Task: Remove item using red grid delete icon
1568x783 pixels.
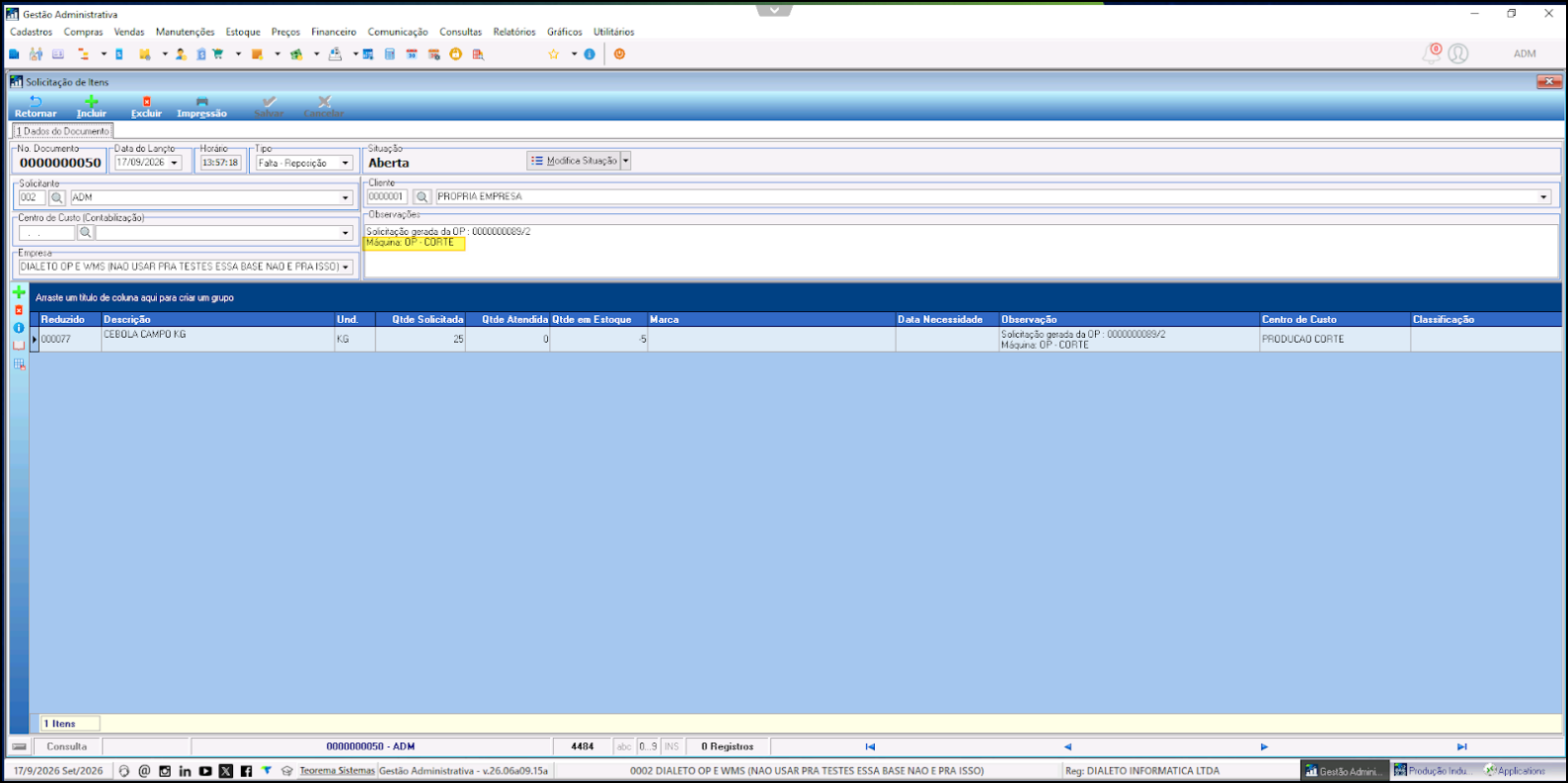Action: click(x=19, y=310)
